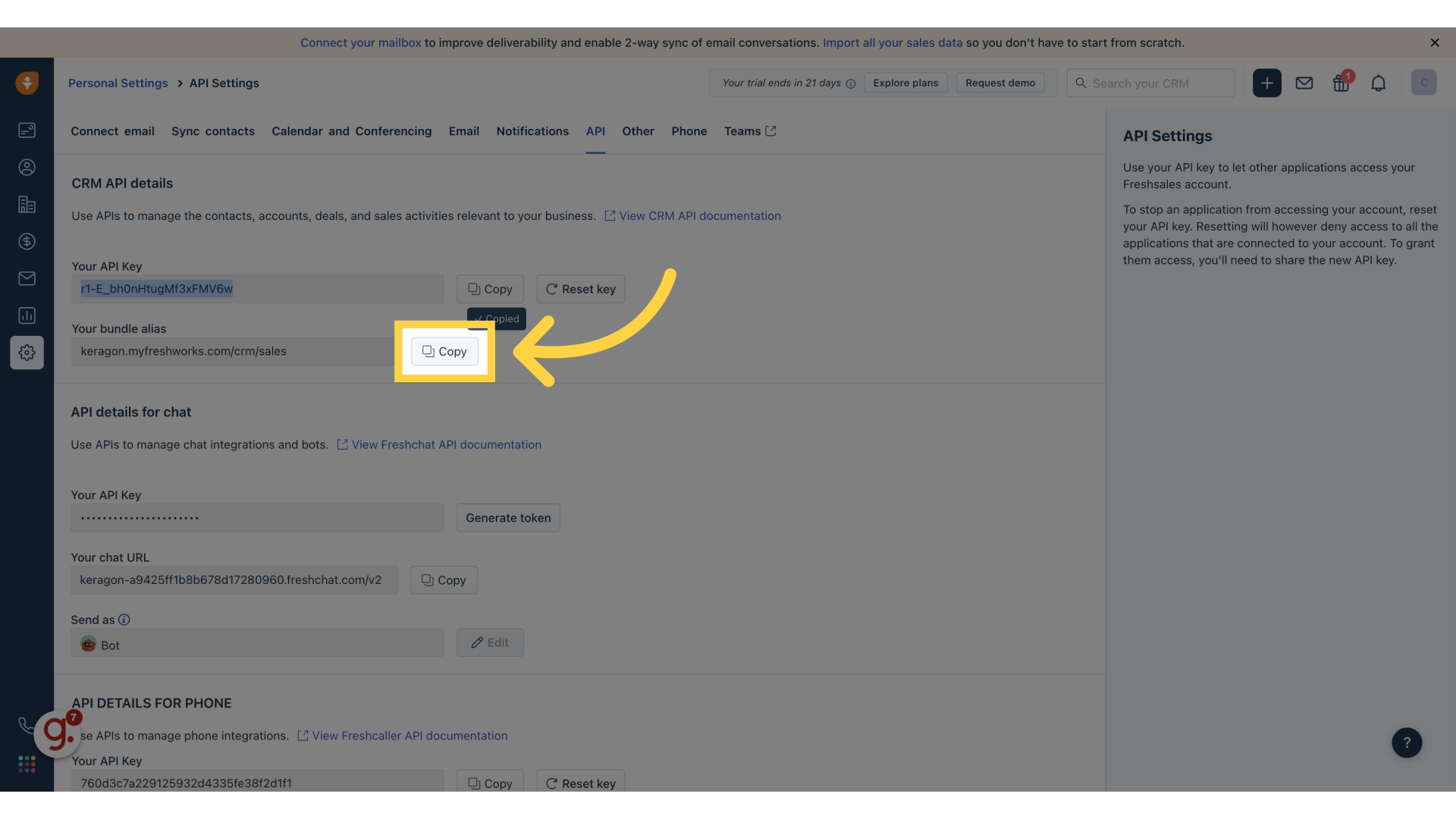The width and height of the screenshot is (1456, 819).
Task: Open the user profile avatar
Action: tap(1423, 83)
